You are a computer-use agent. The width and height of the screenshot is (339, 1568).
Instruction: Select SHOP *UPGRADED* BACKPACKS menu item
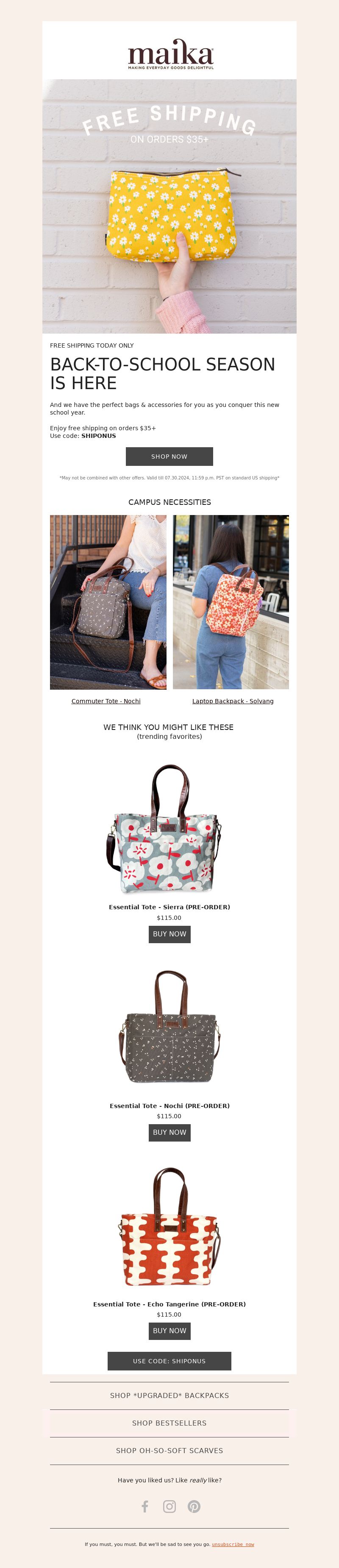pos(169,1396)
